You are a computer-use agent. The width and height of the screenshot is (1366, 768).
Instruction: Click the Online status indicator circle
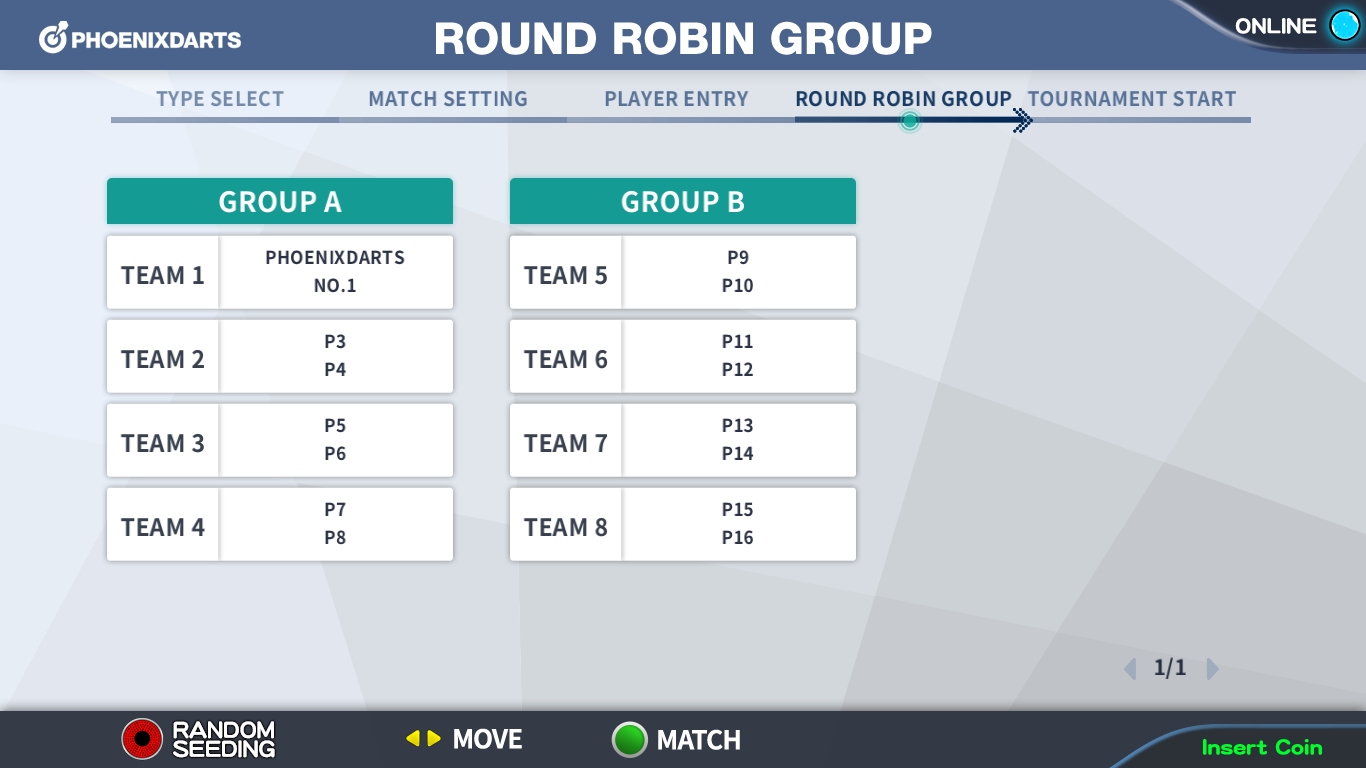[1344, 26]
